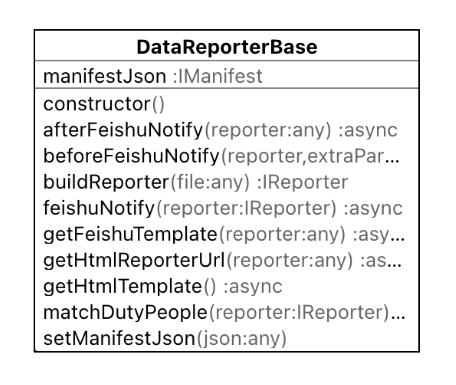Screen dimensions: 456x385
Task: Select the getHtmlReporterUrl method
Action: coord(222,260)
